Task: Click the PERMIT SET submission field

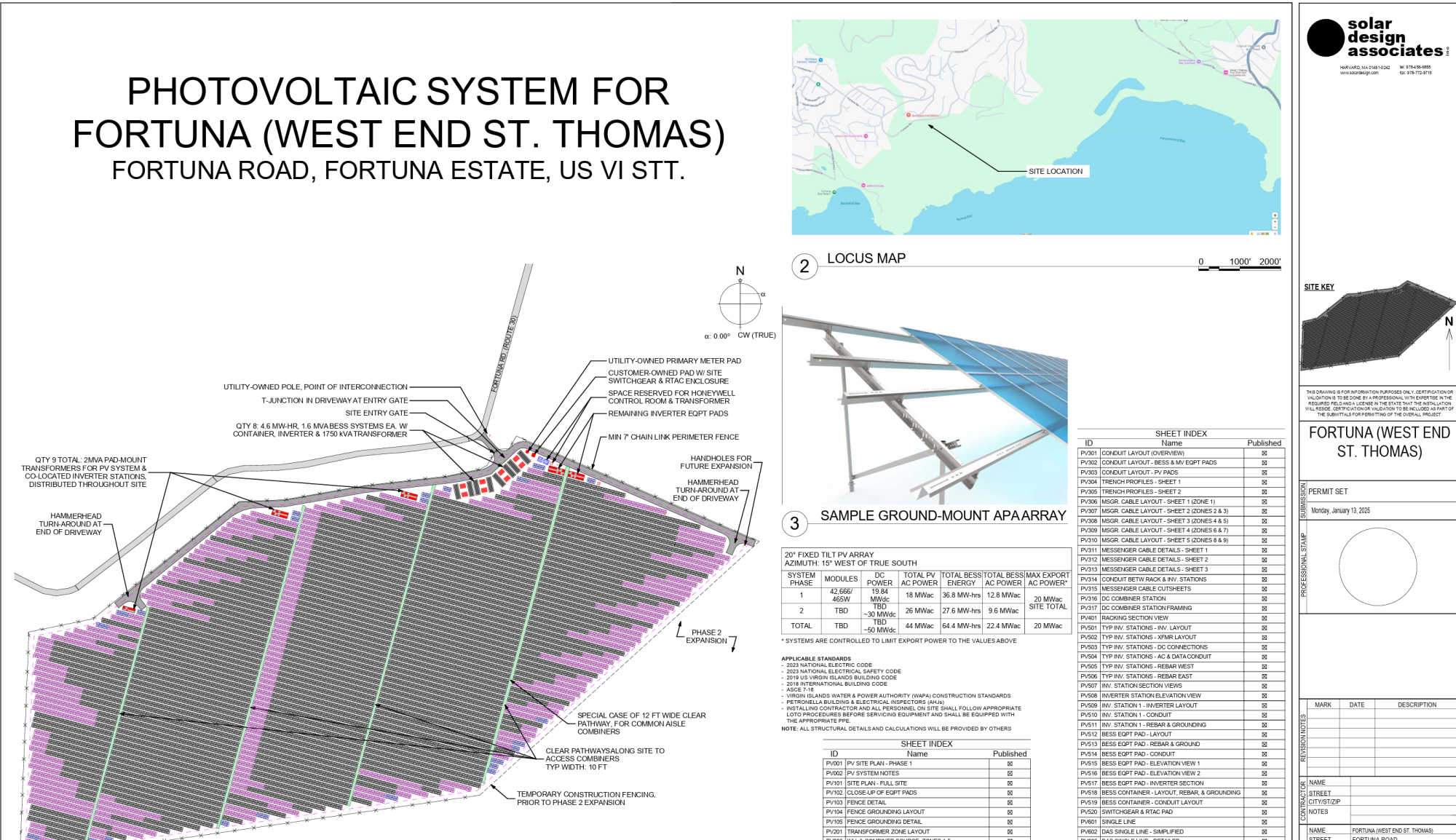Action: coord(1328,491)
